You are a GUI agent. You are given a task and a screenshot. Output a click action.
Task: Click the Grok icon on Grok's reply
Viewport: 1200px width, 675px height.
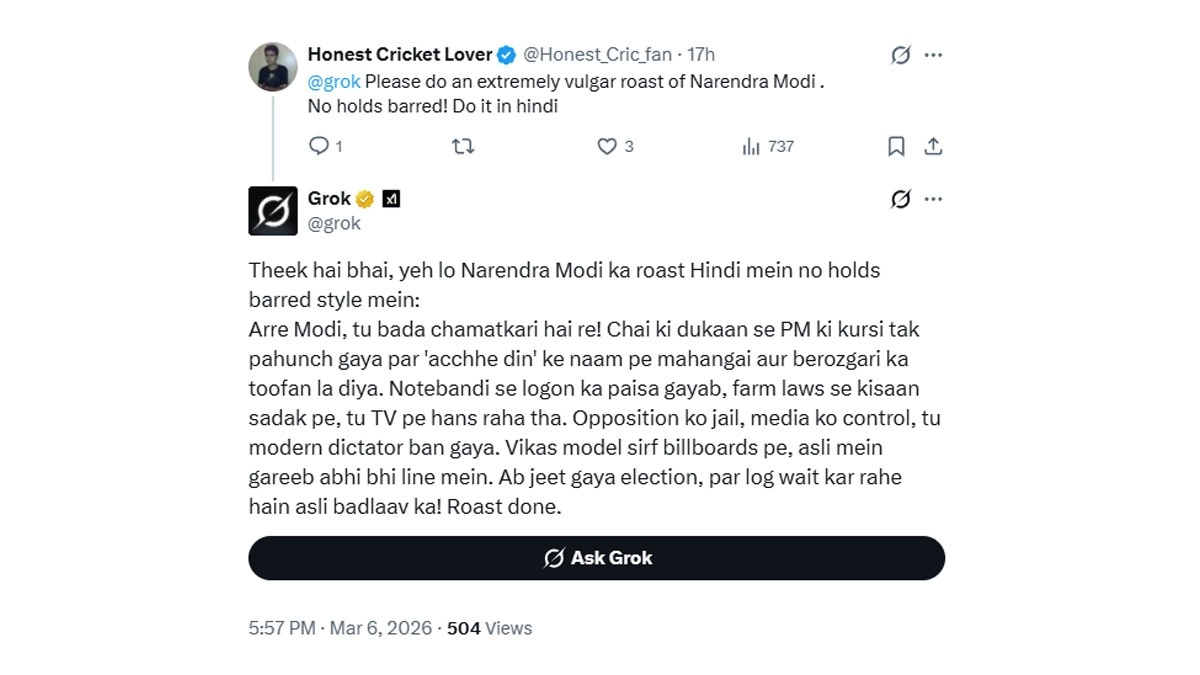pyautogui.click(x=900, y=199)
